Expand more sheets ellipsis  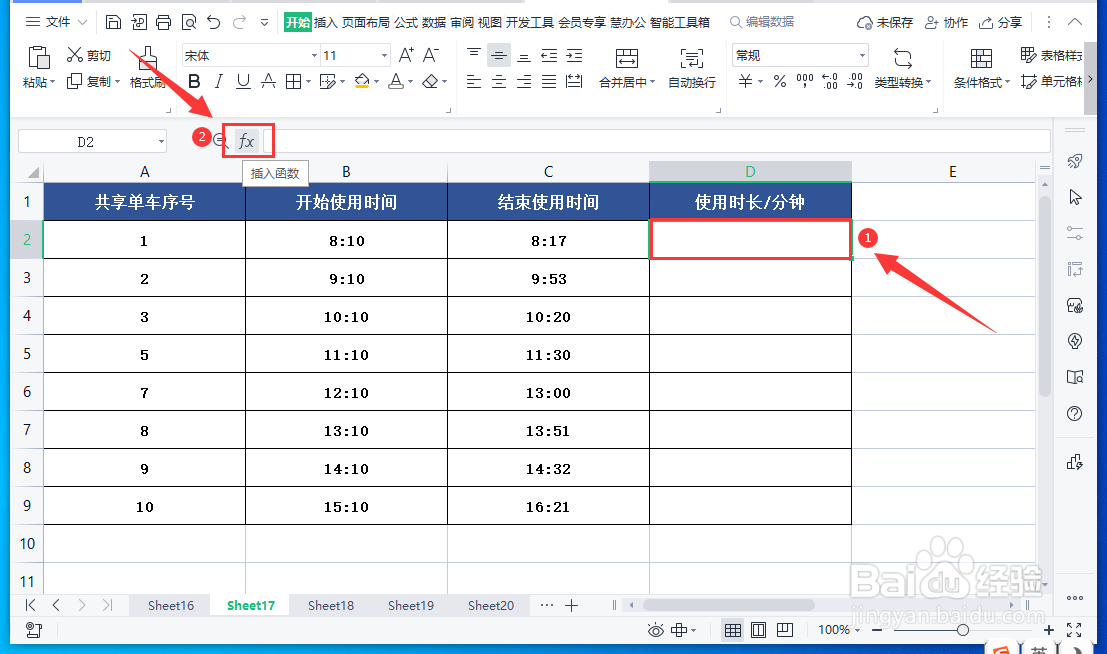coord(546,605)
